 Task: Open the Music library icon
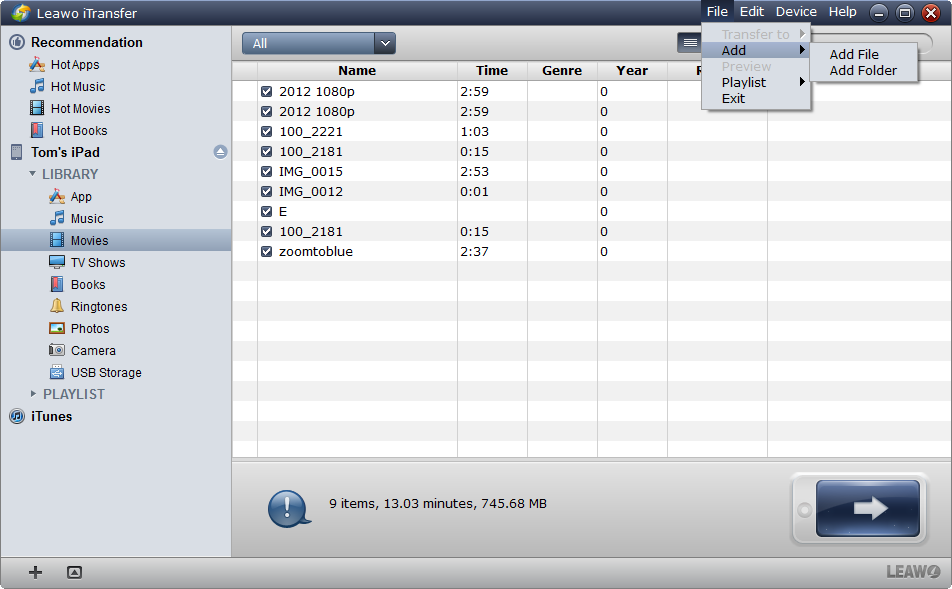coord(57,218)
